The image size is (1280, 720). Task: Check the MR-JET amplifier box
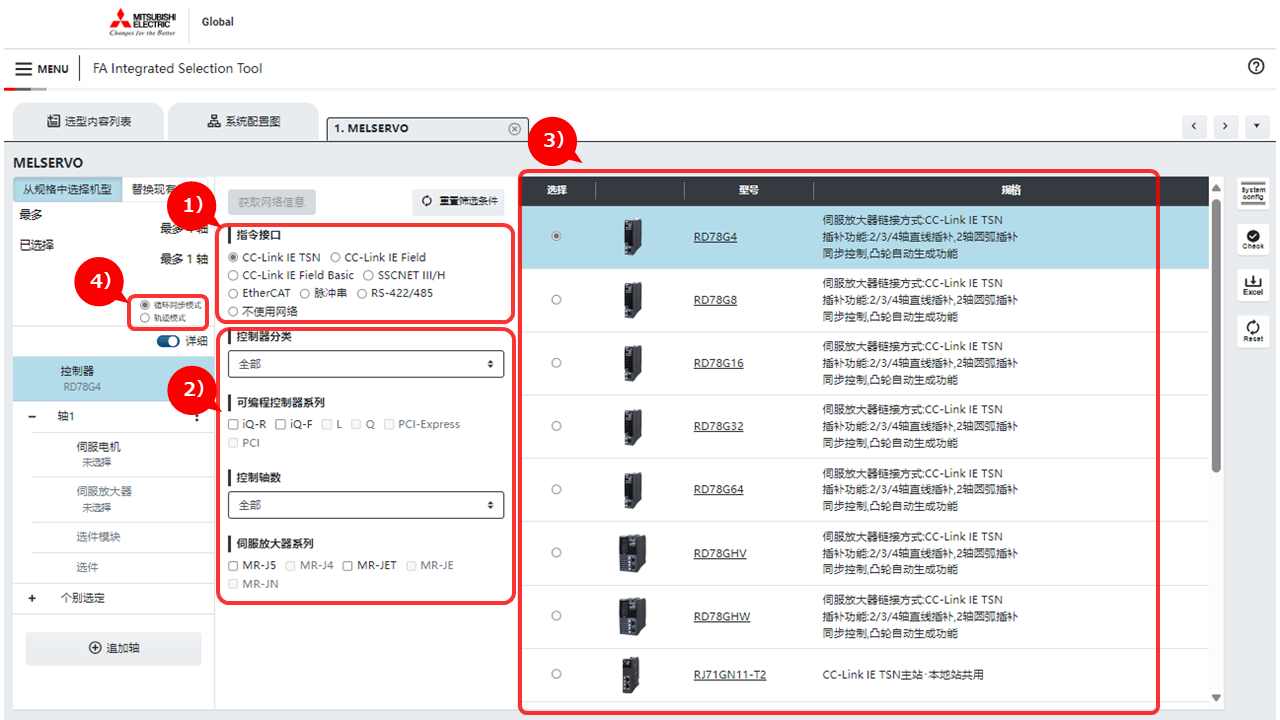(348, 565)
